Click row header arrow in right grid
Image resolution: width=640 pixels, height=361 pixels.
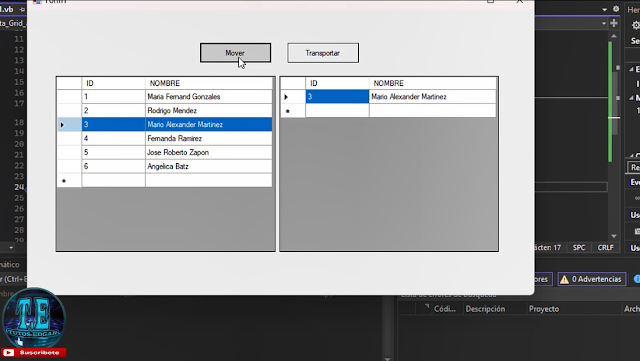pos(293,97)
